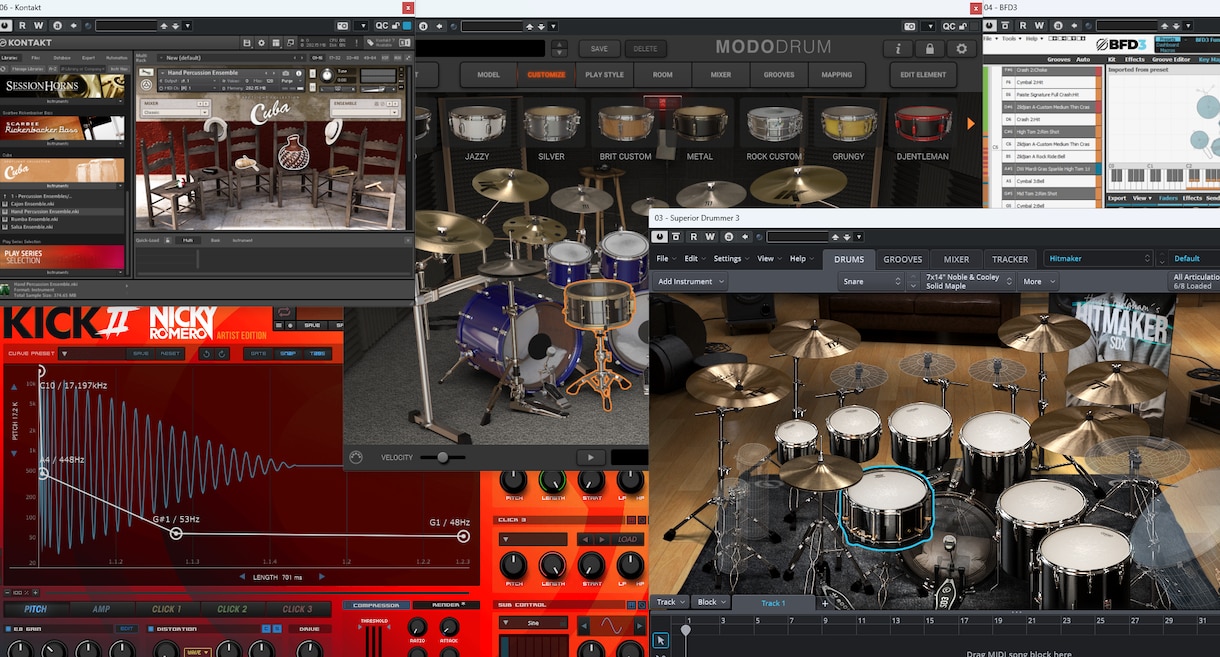Toggle GATE in Kick 2 curve editor
The image size is (1220, 657).
[x=259, y=353]
